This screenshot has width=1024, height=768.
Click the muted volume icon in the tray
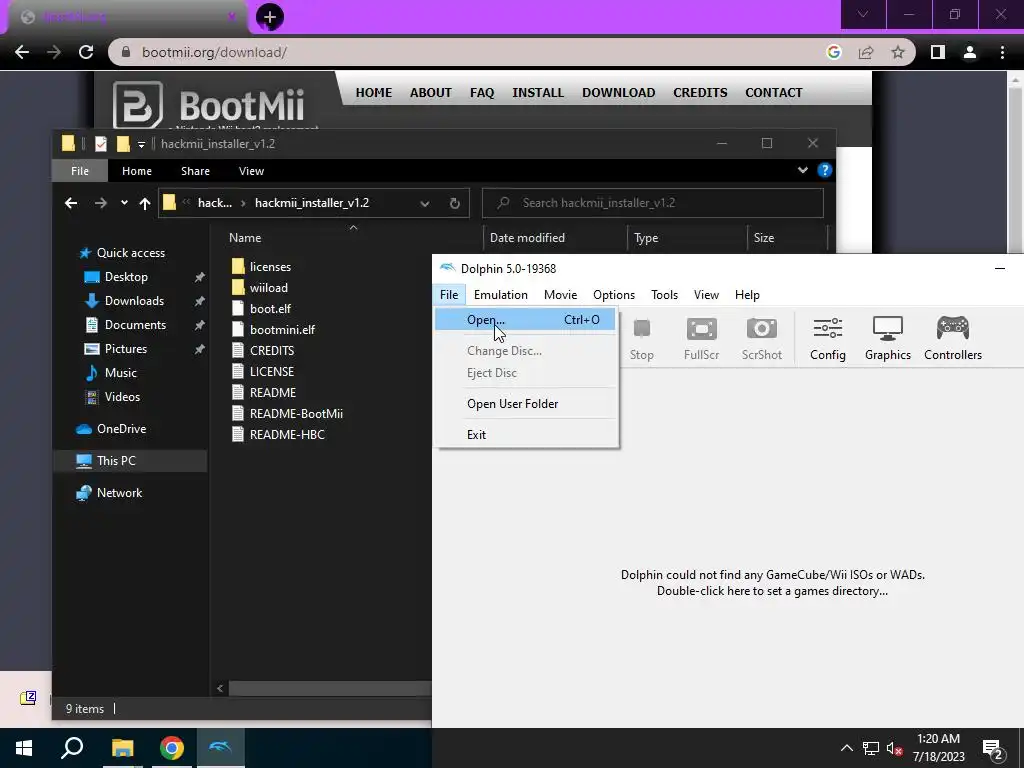coord(894,748)
